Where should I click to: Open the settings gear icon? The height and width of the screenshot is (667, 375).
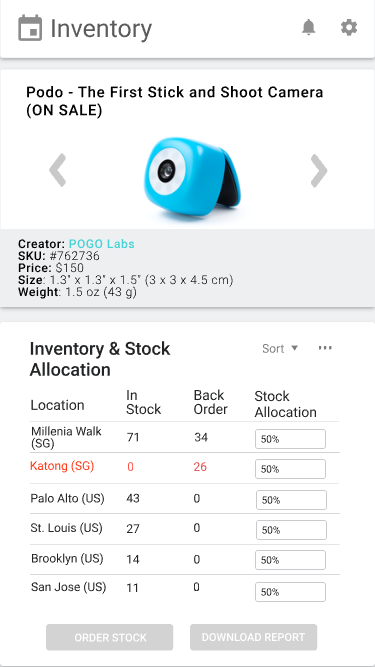pyautogui.click(x=349, y=28)
